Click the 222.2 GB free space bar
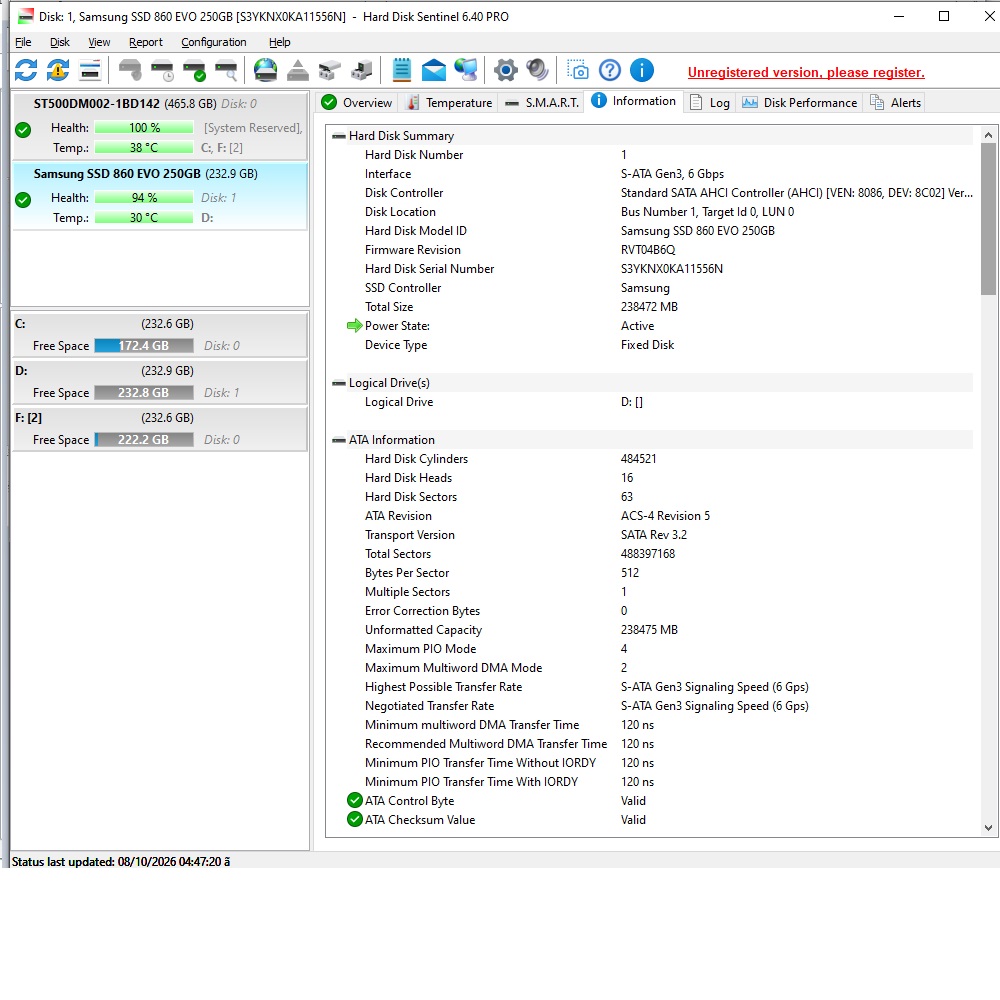 [144, 440]
